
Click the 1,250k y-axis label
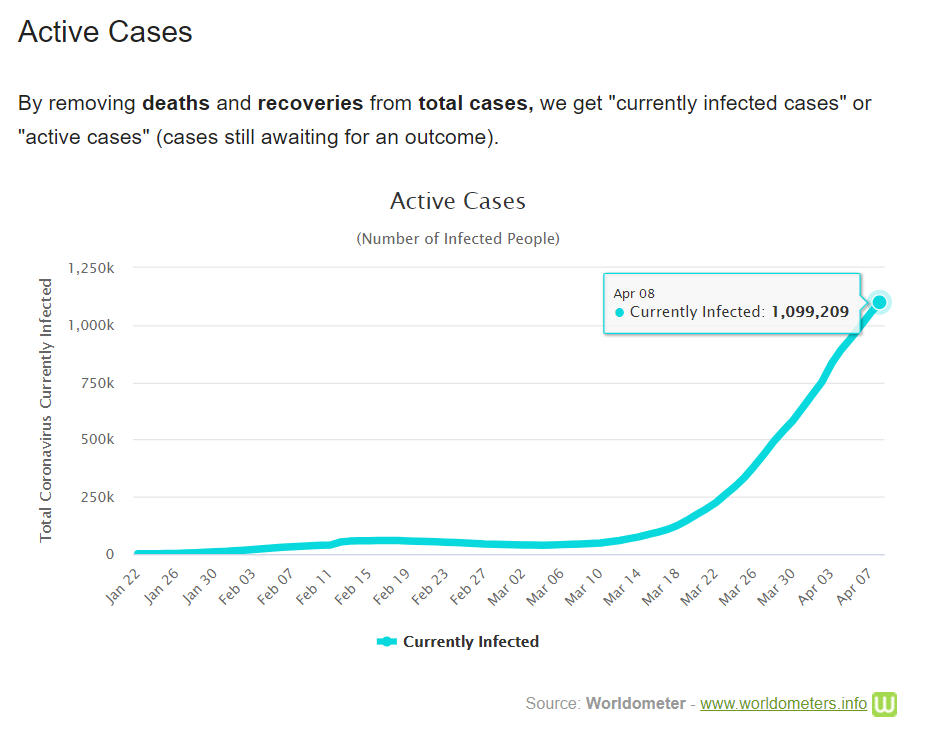click(x=91, y=268)
